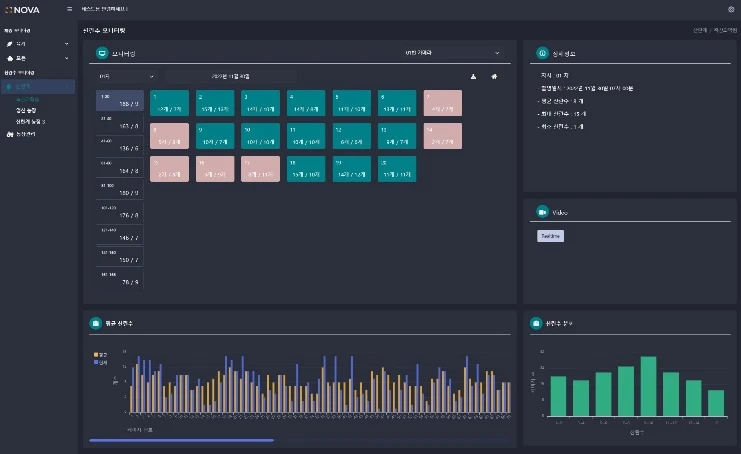The width and height of the screenshot is (741, 454).
Task: Select teal cell number 13
Action: [x=397, y=136]
